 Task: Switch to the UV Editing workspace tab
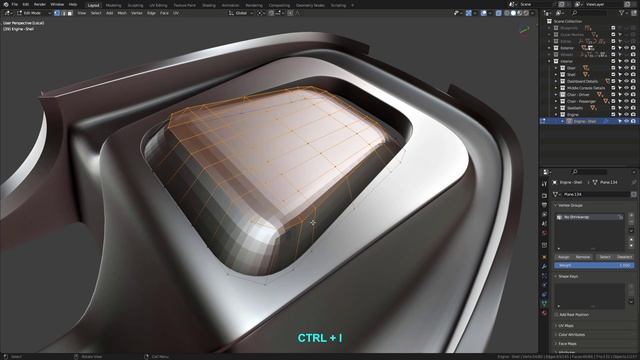click(x=158, y=5)
